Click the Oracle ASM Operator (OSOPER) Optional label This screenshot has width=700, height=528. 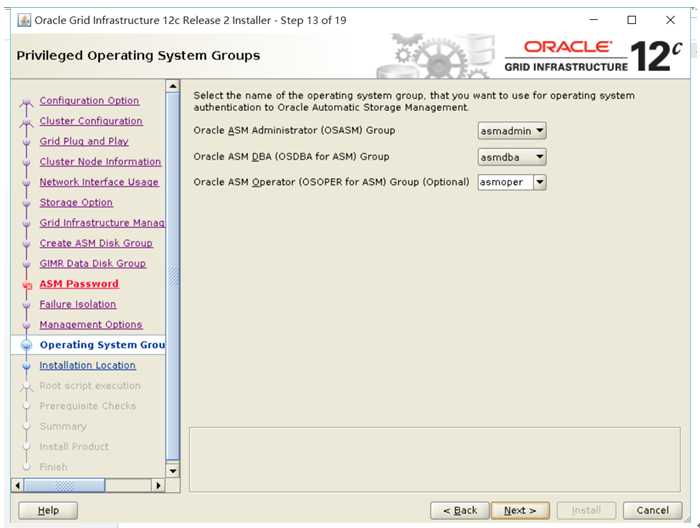(x=331, y=182)
